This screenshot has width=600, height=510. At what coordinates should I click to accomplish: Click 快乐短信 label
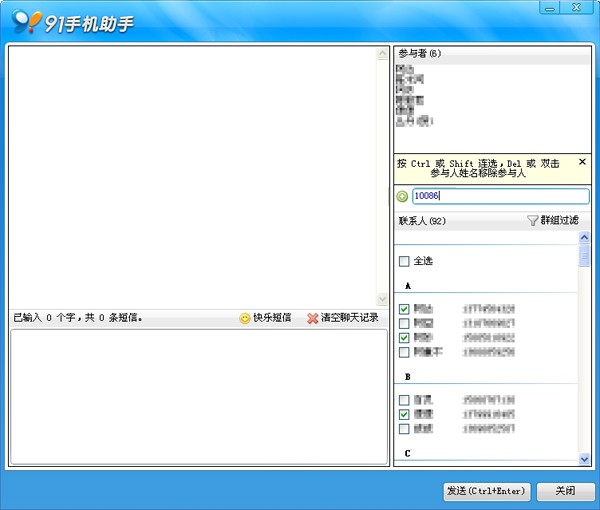click(272, 318)
